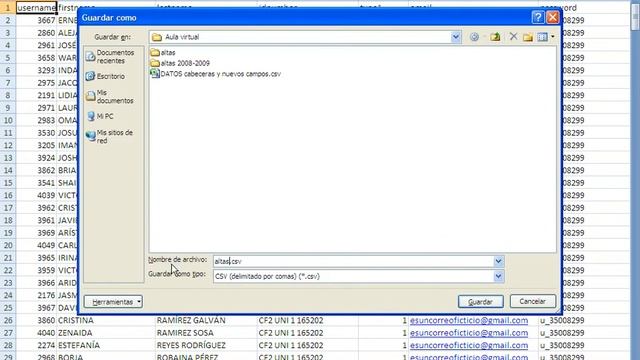Open the Herramientas dropdown button
The image size is (640, 360).
[x=113, y=302]
